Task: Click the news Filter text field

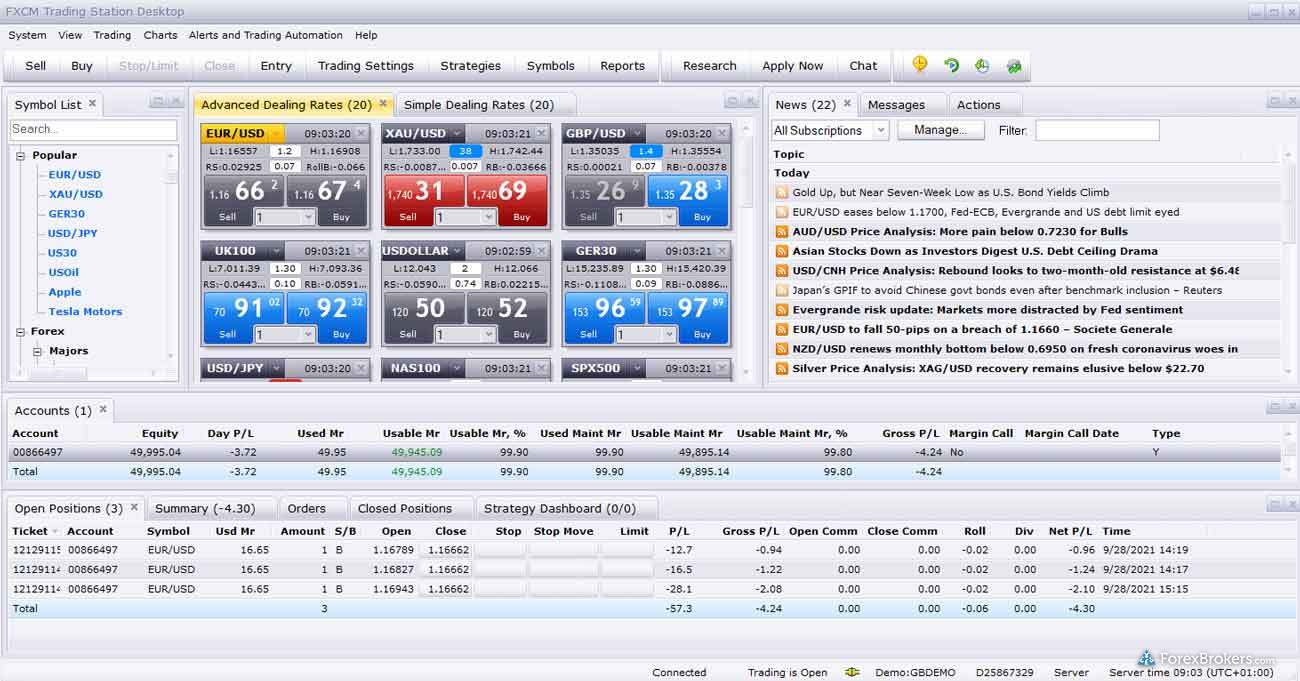Action: (1096, 130)
